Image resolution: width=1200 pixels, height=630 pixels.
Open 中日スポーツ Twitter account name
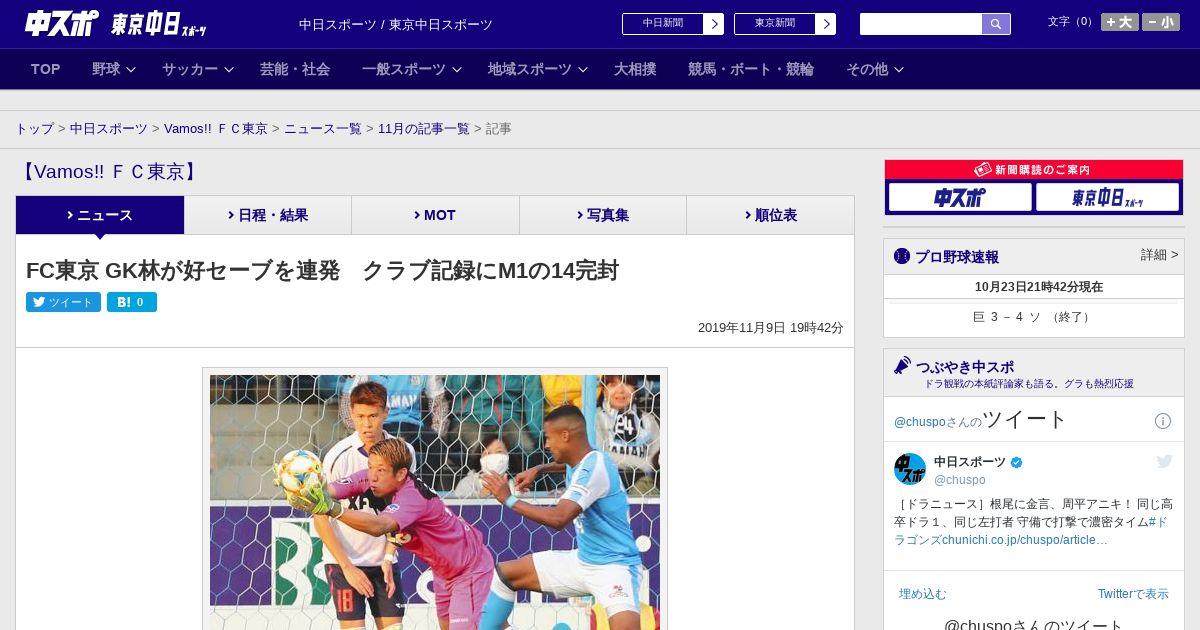click(970, 462)
